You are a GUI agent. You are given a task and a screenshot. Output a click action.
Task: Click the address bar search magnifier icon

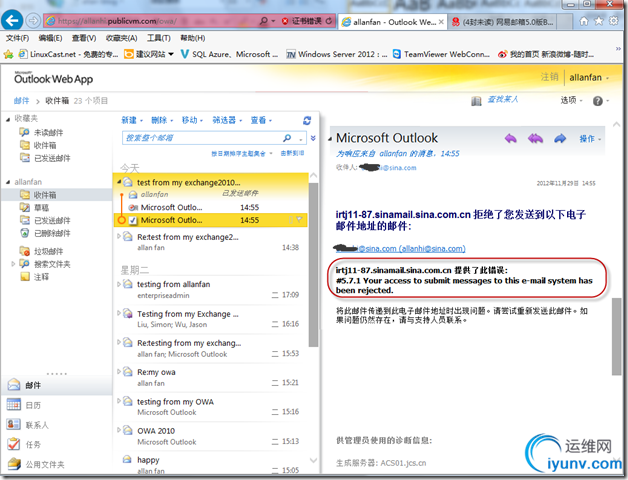[264, 21]
